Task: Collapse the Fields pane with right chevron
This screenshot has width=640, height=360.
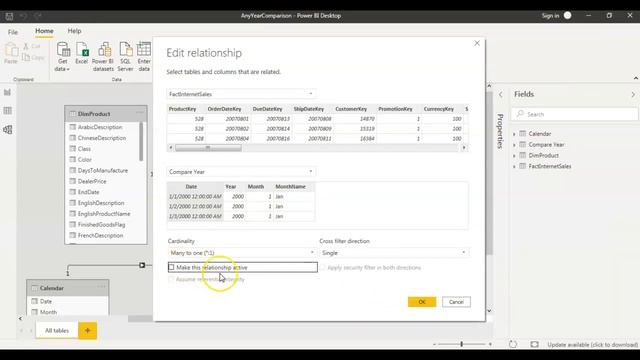Action: click(x=633, y=94)
